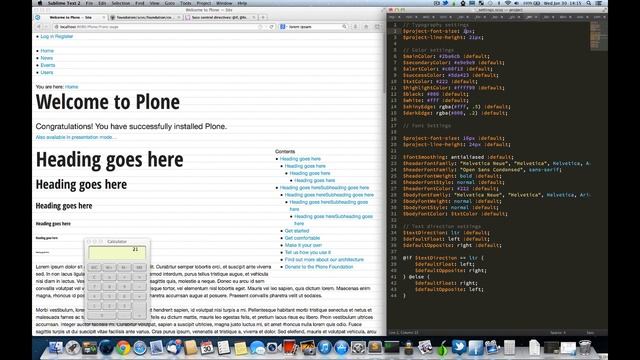The width and height of the screenshot is (640, 360).
Task: Switch to Welcome to Plone browser tab
Action: (x=71, y=18)
